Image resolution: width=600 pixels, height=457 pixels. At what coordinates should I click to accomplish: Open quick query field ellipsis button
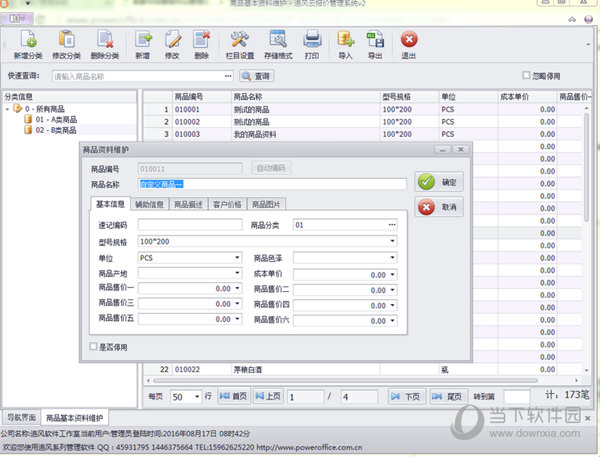pyautogui.click(x=228, y=76)
